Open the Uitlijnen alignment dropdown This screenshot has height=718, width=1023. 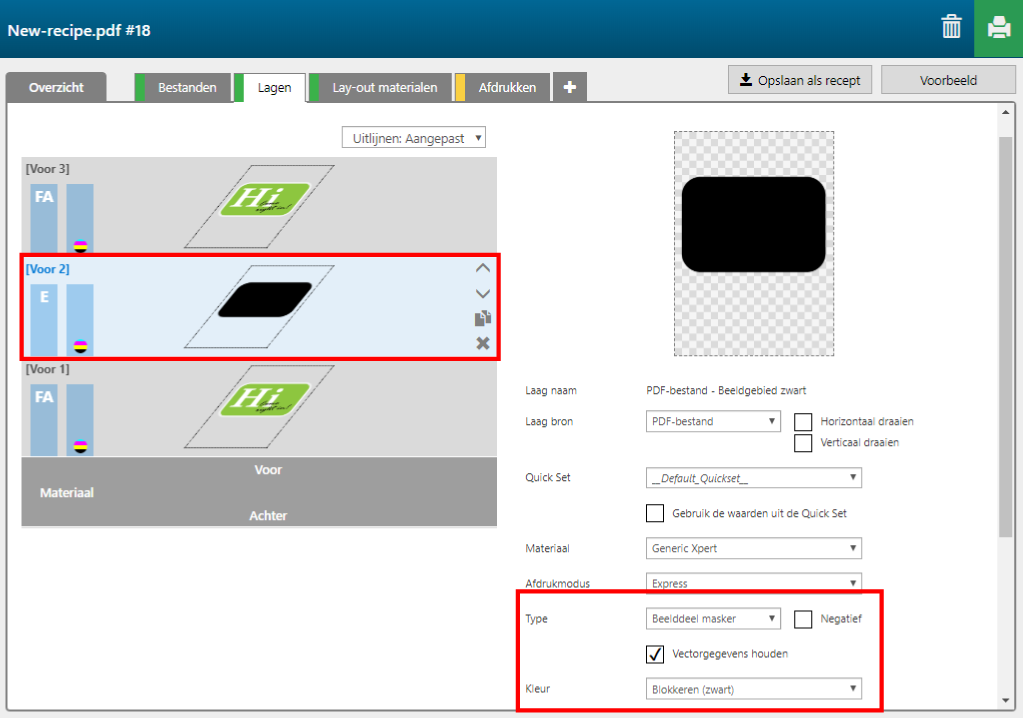[413, 138]
